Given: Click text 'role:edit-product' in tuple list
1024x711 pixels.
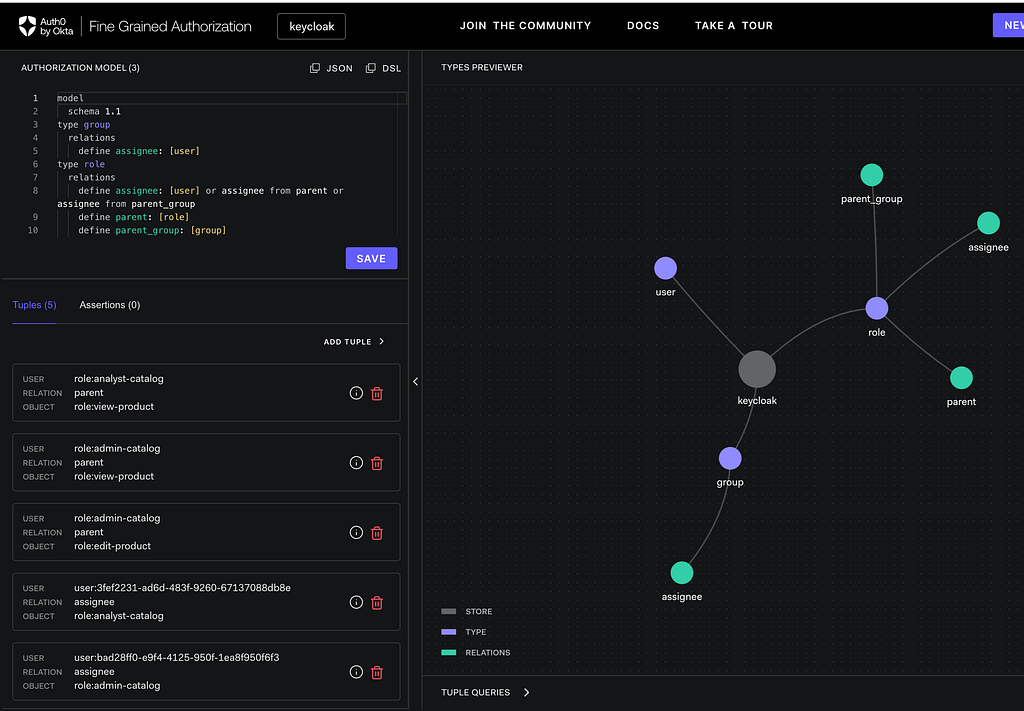Looking at the screenshot, I should tap(112, 546).
